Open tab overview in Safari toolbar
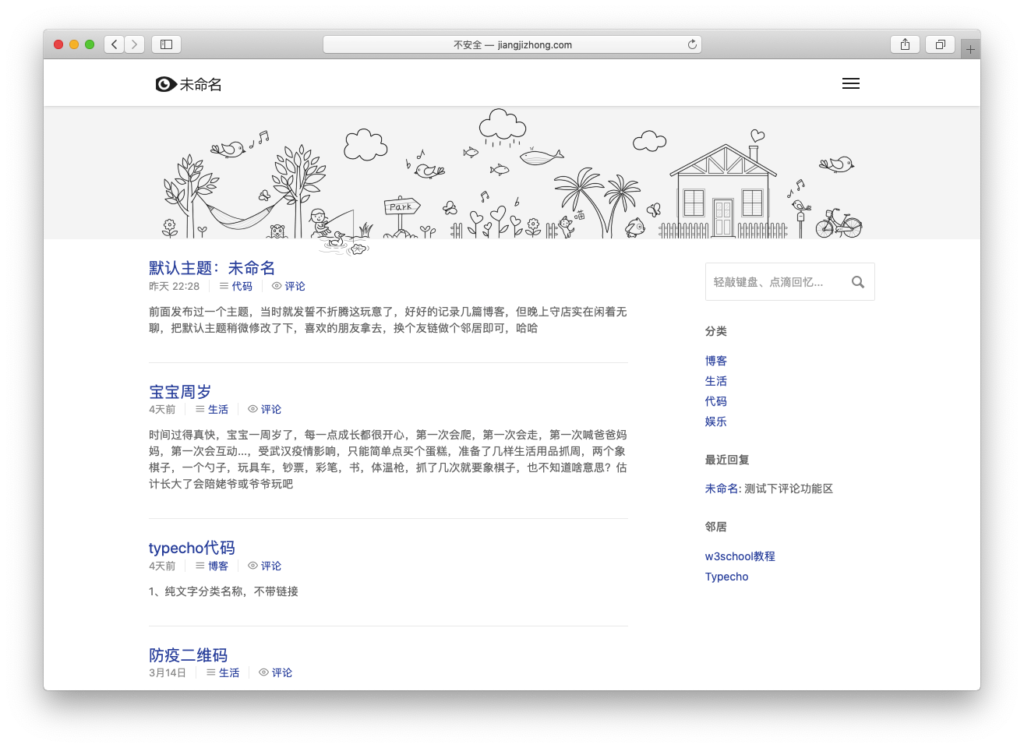The image size is (1024, 748). point(939,44)
